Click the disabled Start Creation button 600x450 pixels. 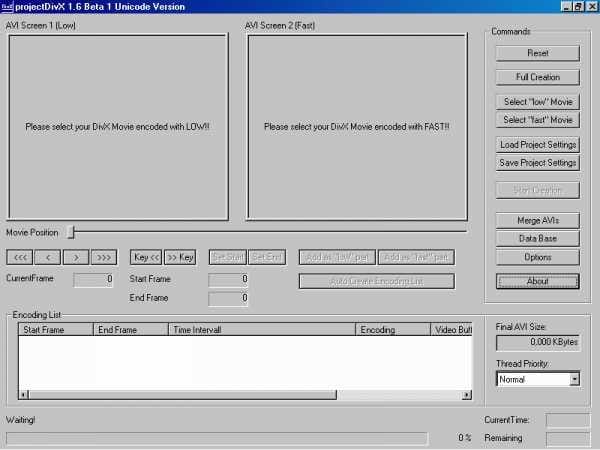coord(538,190)
